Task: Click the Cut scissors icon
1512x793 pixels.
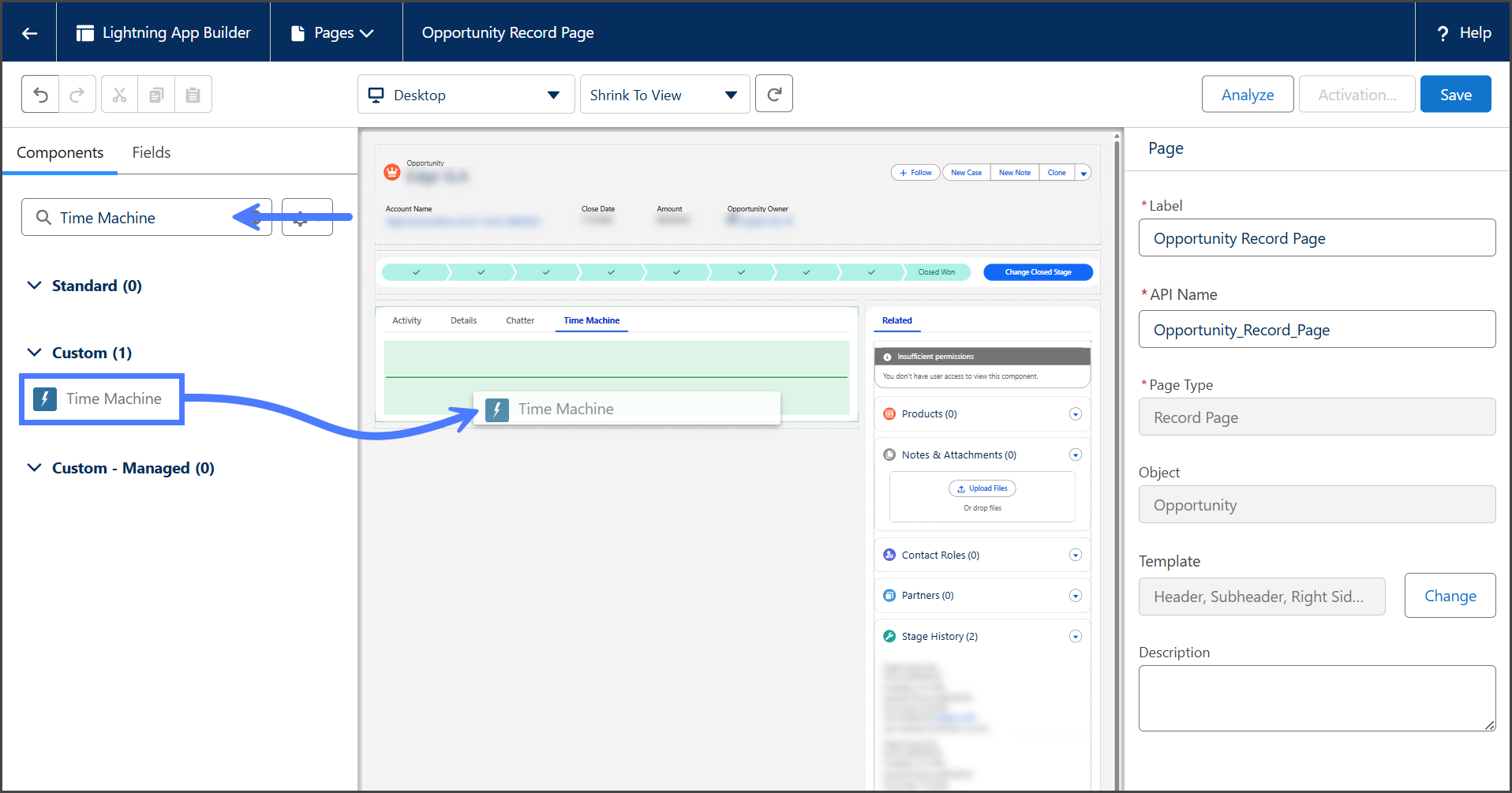Action: coord(119,95)
